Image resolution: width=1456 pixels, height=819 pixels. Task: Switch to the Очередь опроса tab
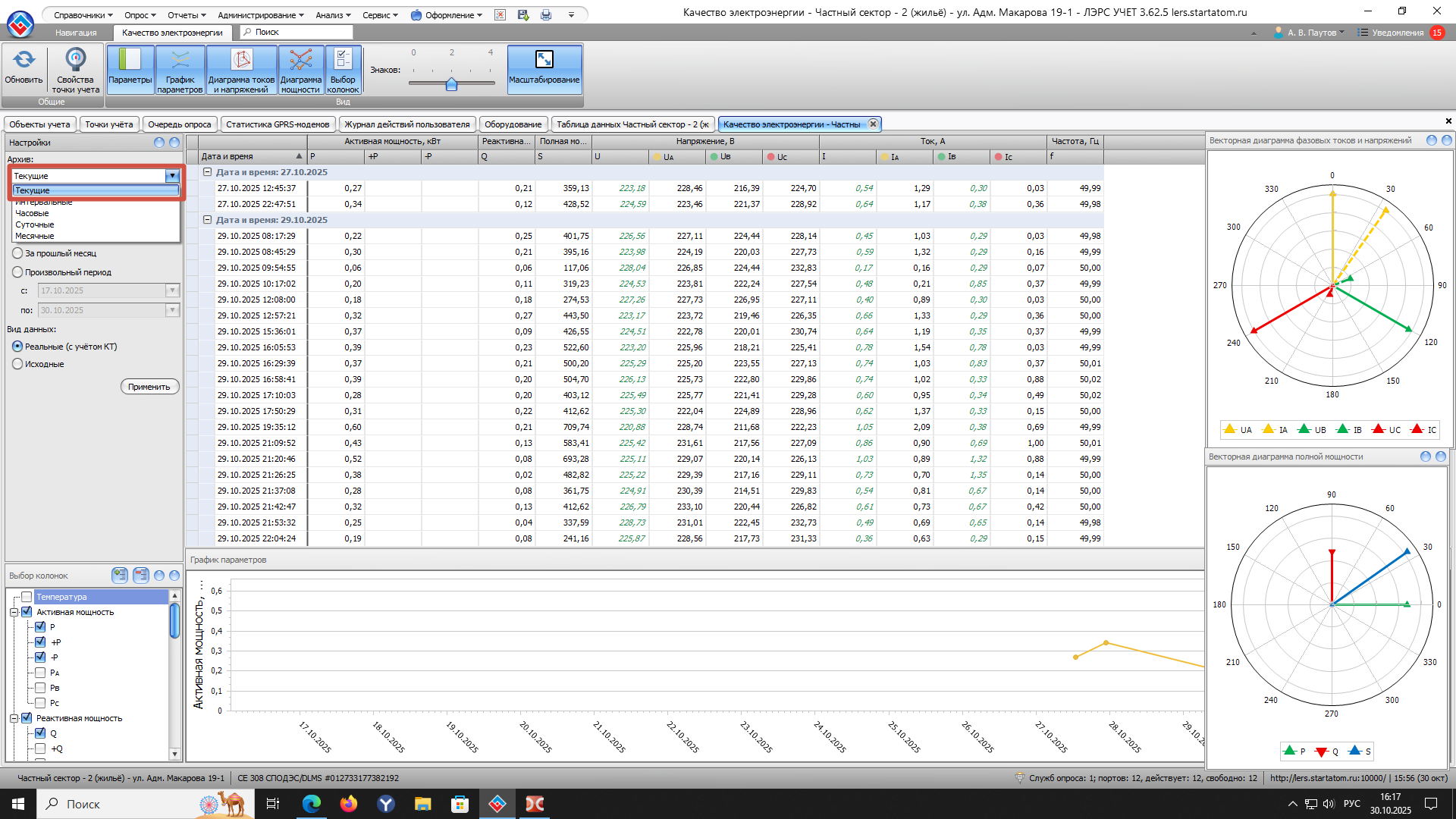[x=179, y=124]
